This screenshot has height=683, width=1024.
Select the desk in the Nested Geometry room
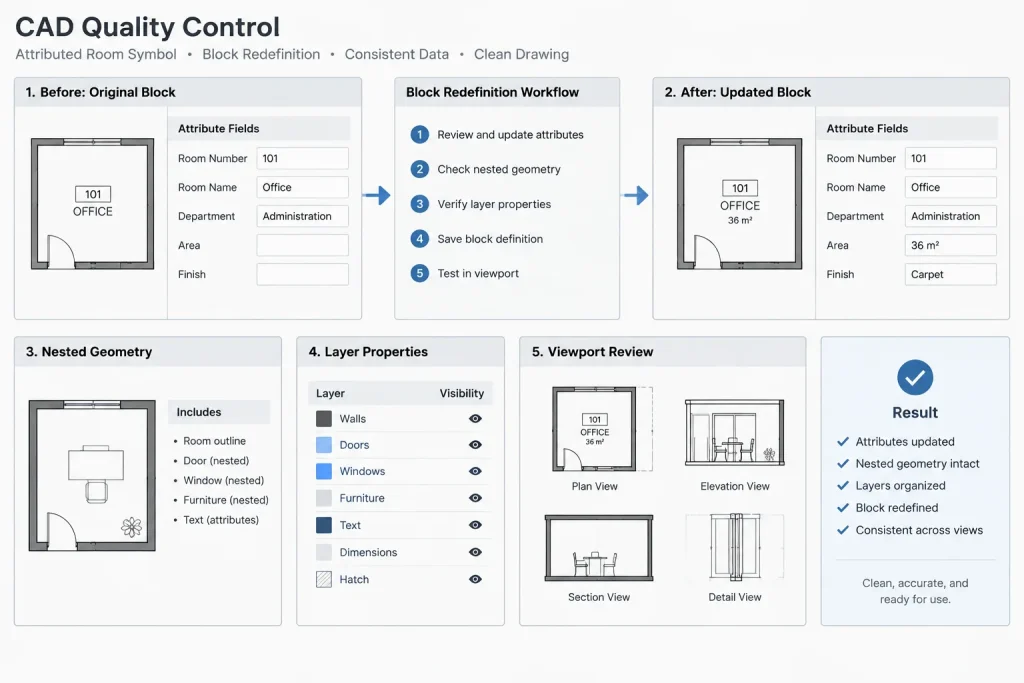click(x=96, y=464)
